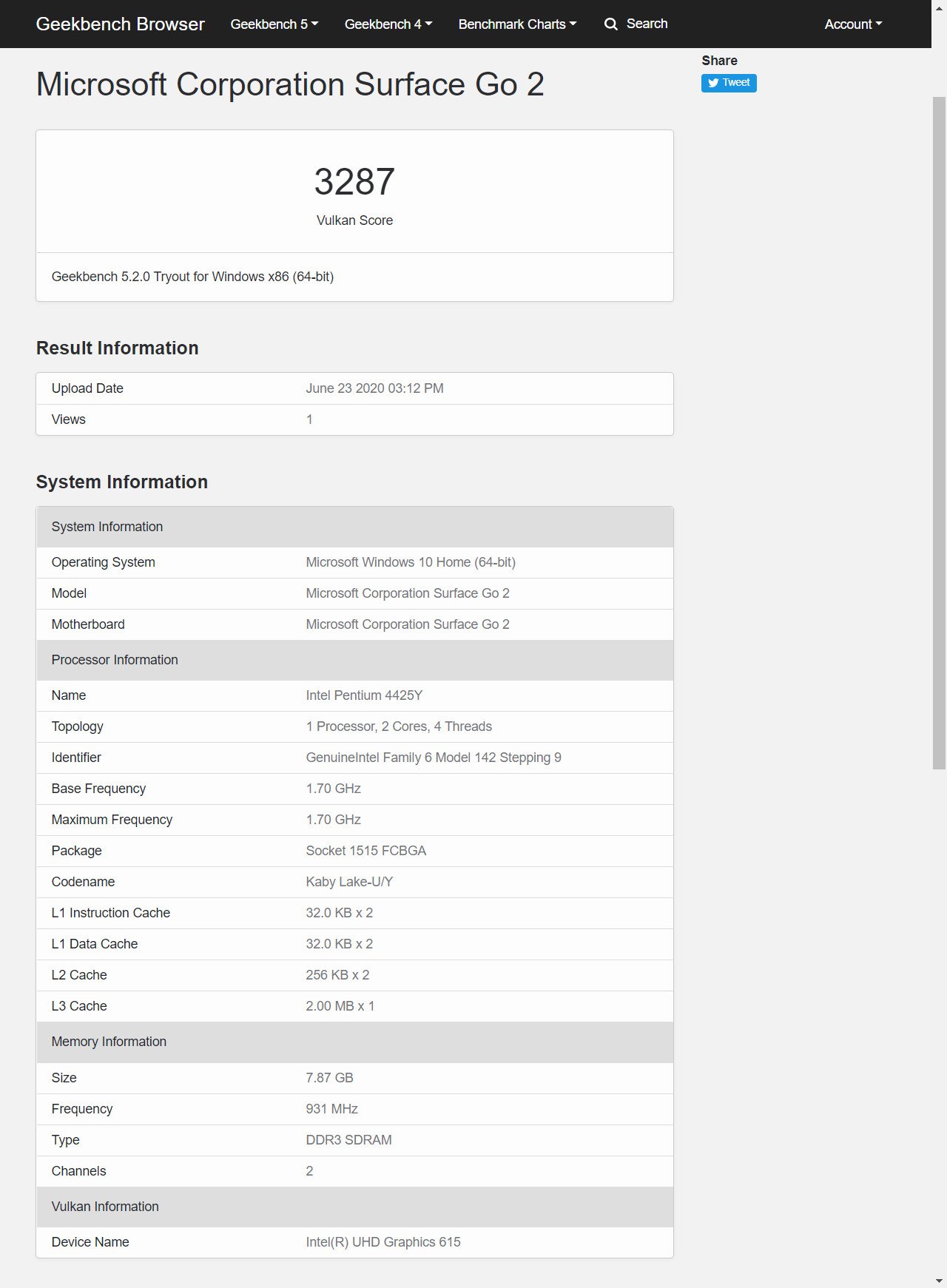Click the Search magnifier icon

point(610,24)
